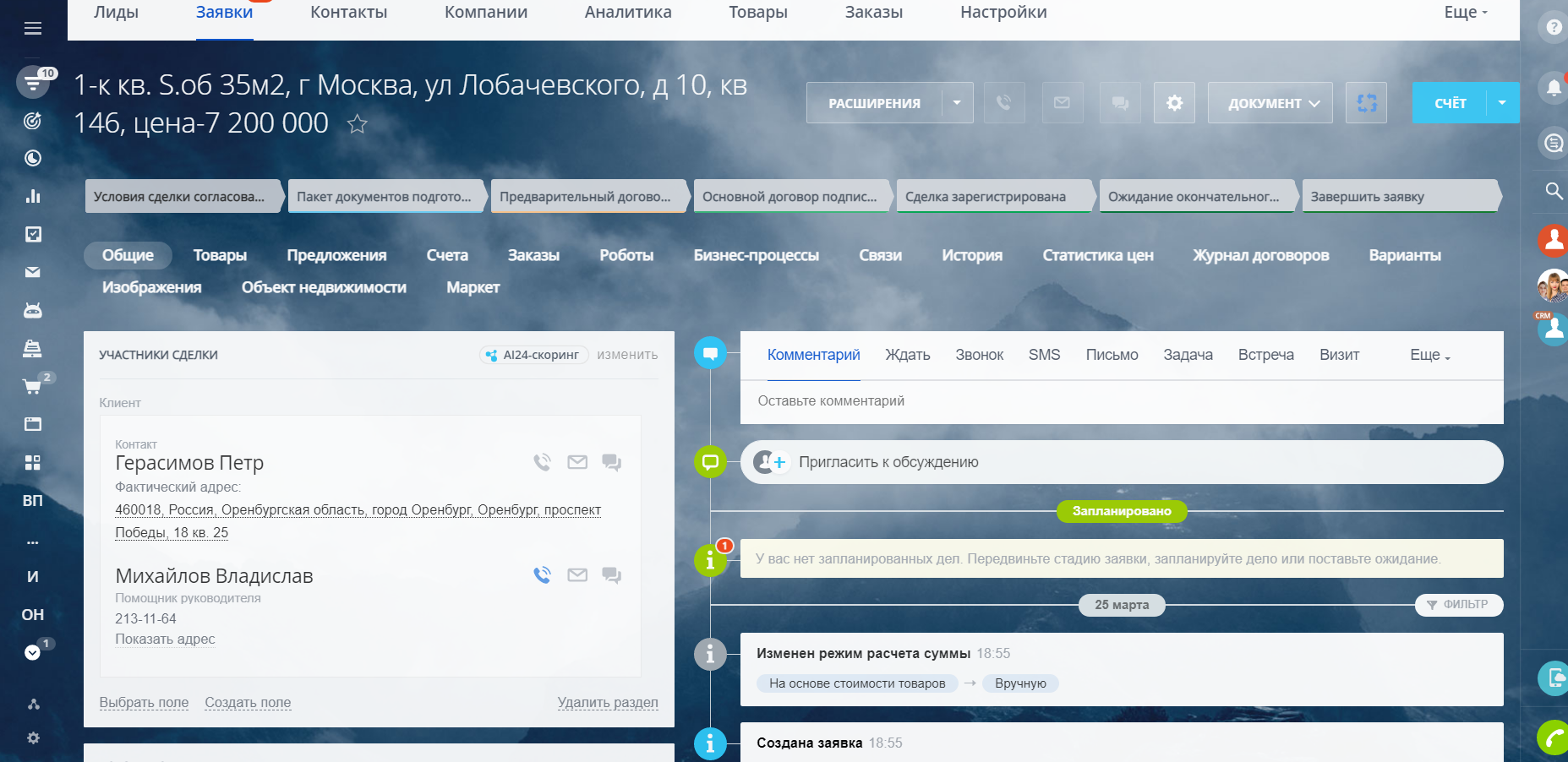The image size is (1568, 762).
Task: Click the Оставьте комментарий input field
Action: (1122, 401)
